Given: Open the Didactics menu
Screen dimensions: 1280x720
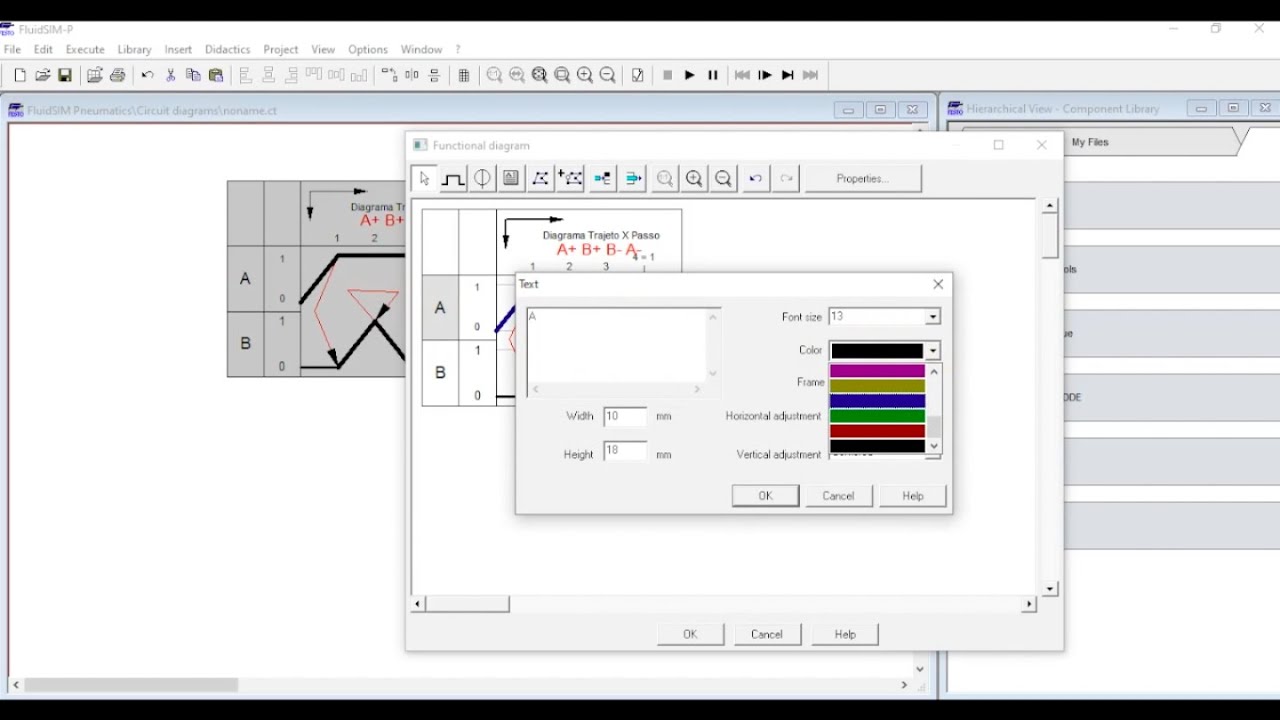Looking at the screenshot, I should tap(227, 49).
